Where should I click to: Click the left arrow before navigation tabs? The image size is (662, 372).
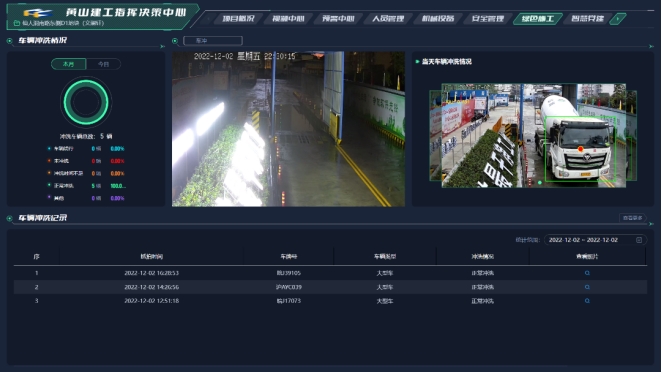click(x=208, y=19)
